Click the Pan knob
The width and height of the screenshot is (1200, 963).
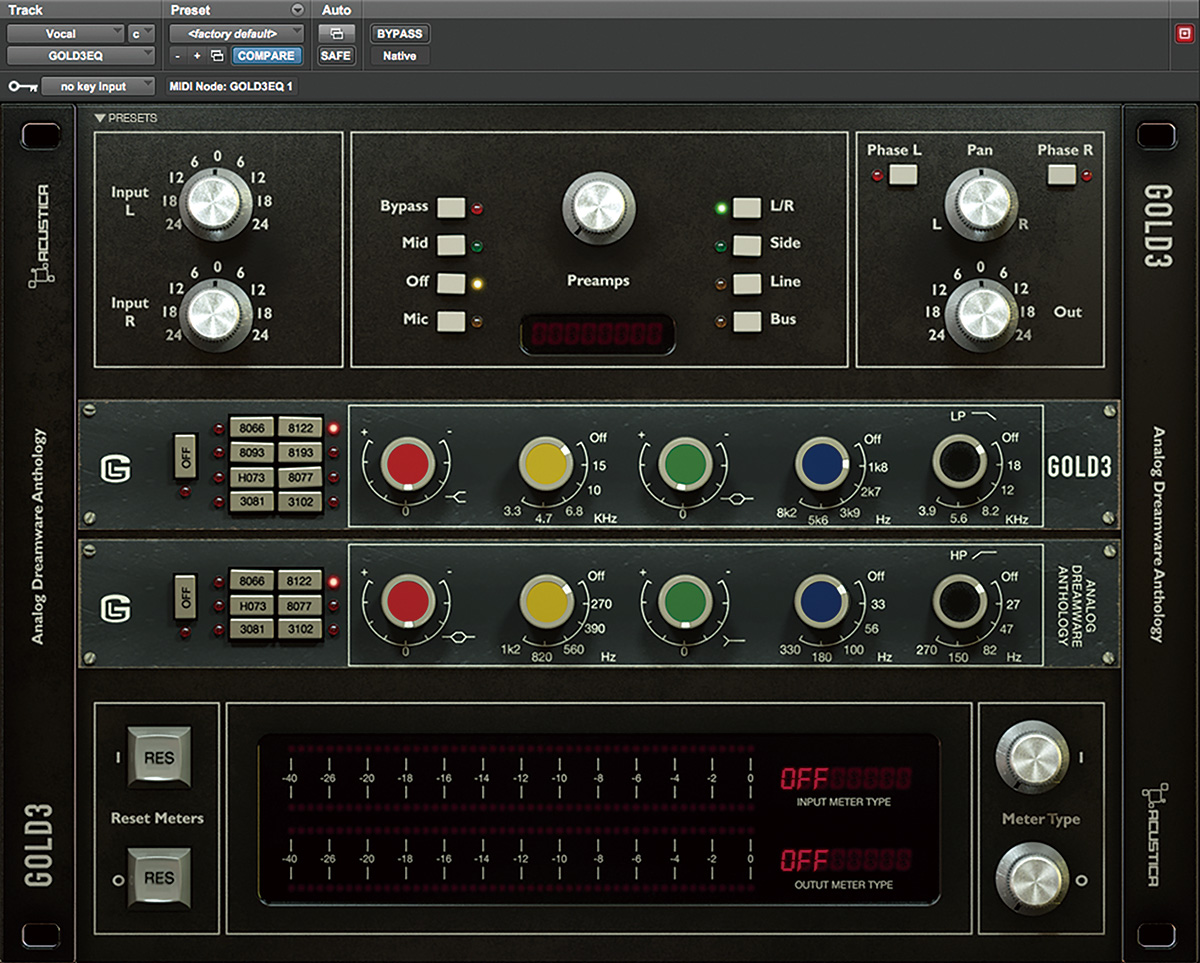980,203
